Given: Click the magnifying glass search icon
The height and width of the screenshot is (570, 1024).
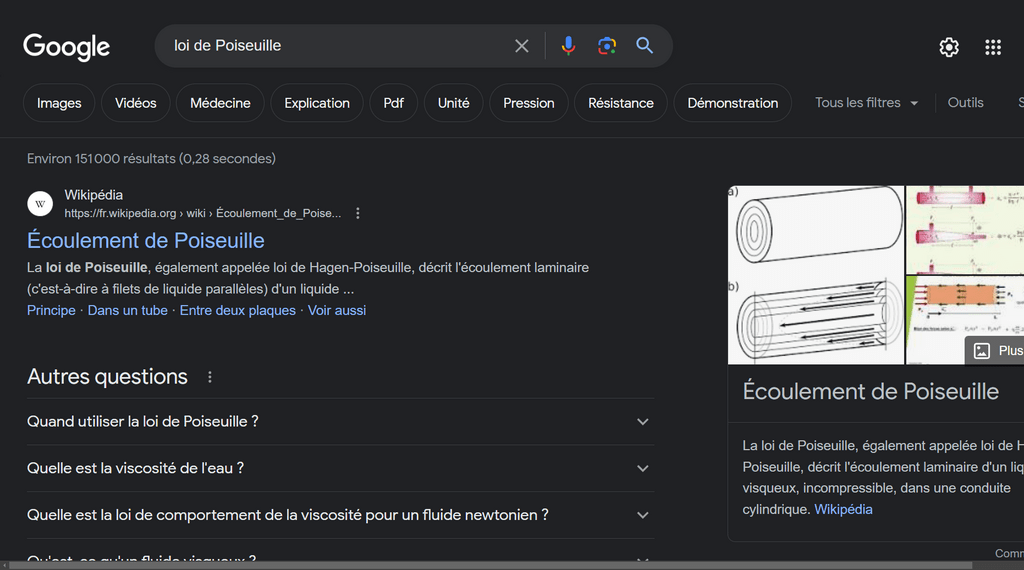Looking at the screenshot, I should (645, 46).
